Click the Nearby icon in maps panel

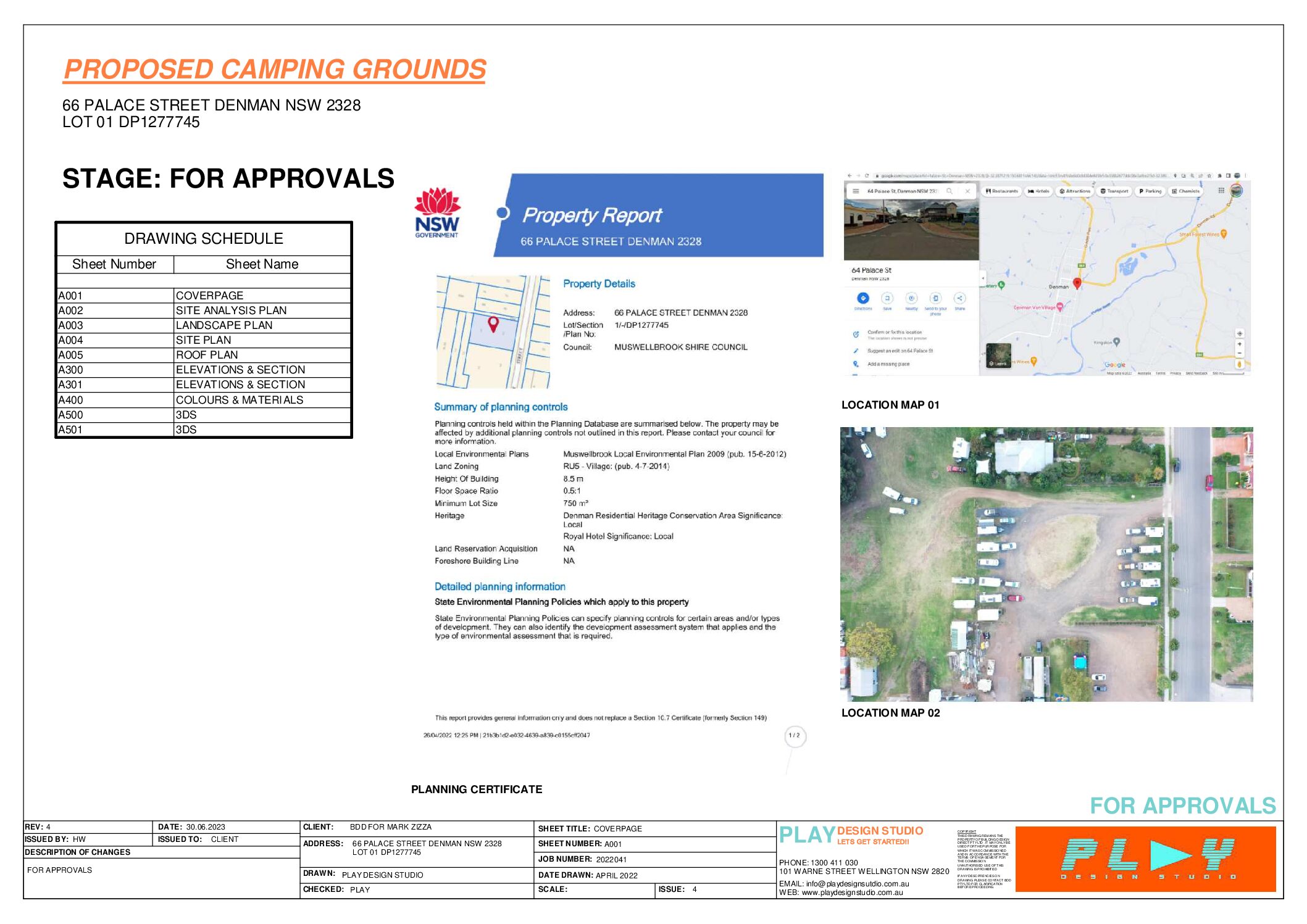point(911,298)
